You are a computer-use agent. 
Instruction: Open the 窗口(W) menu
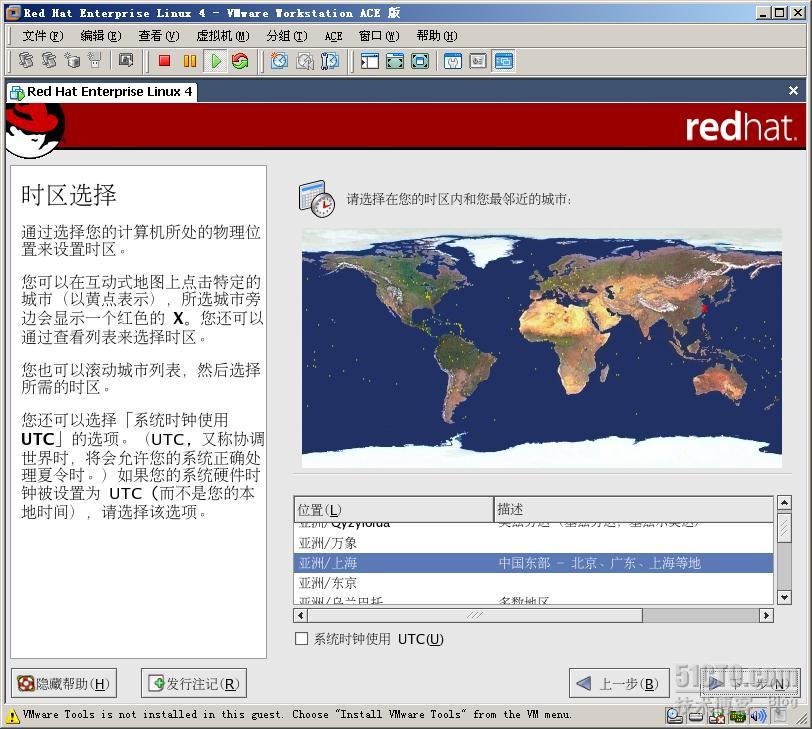click(x=379, y=36)
